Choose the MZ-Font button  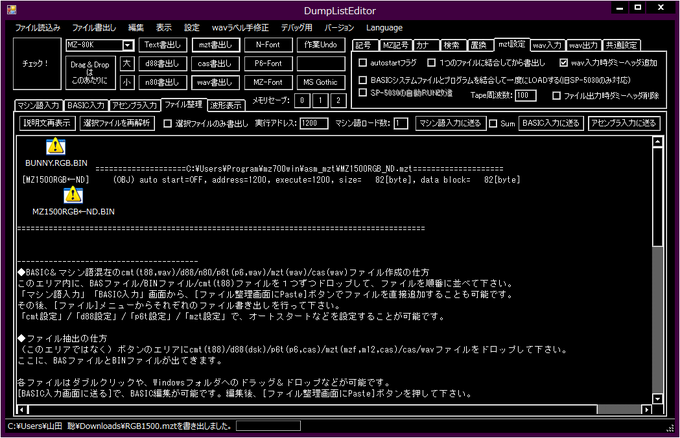pos(268,82)
